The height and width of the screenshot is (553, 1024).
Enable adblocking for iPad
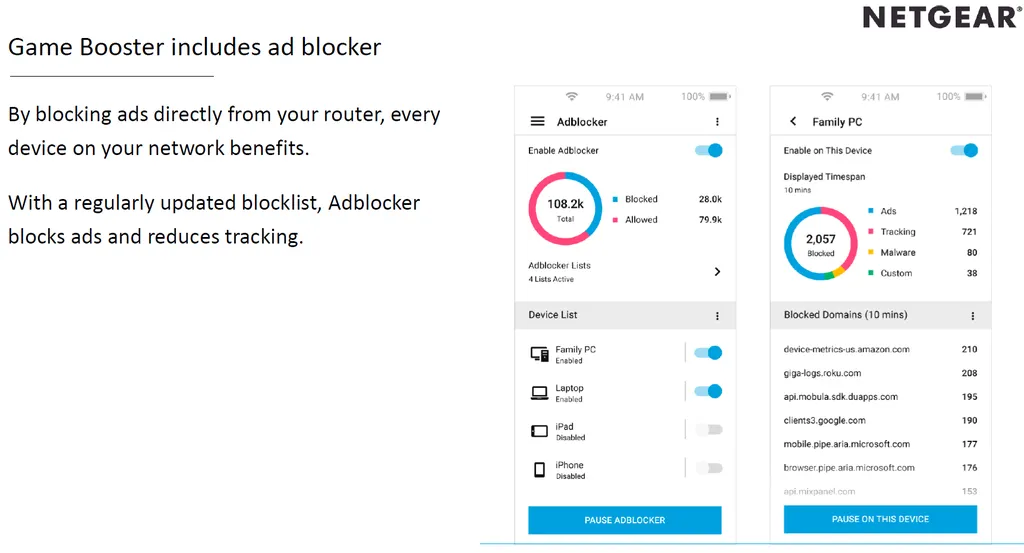(x=708, y=430)
